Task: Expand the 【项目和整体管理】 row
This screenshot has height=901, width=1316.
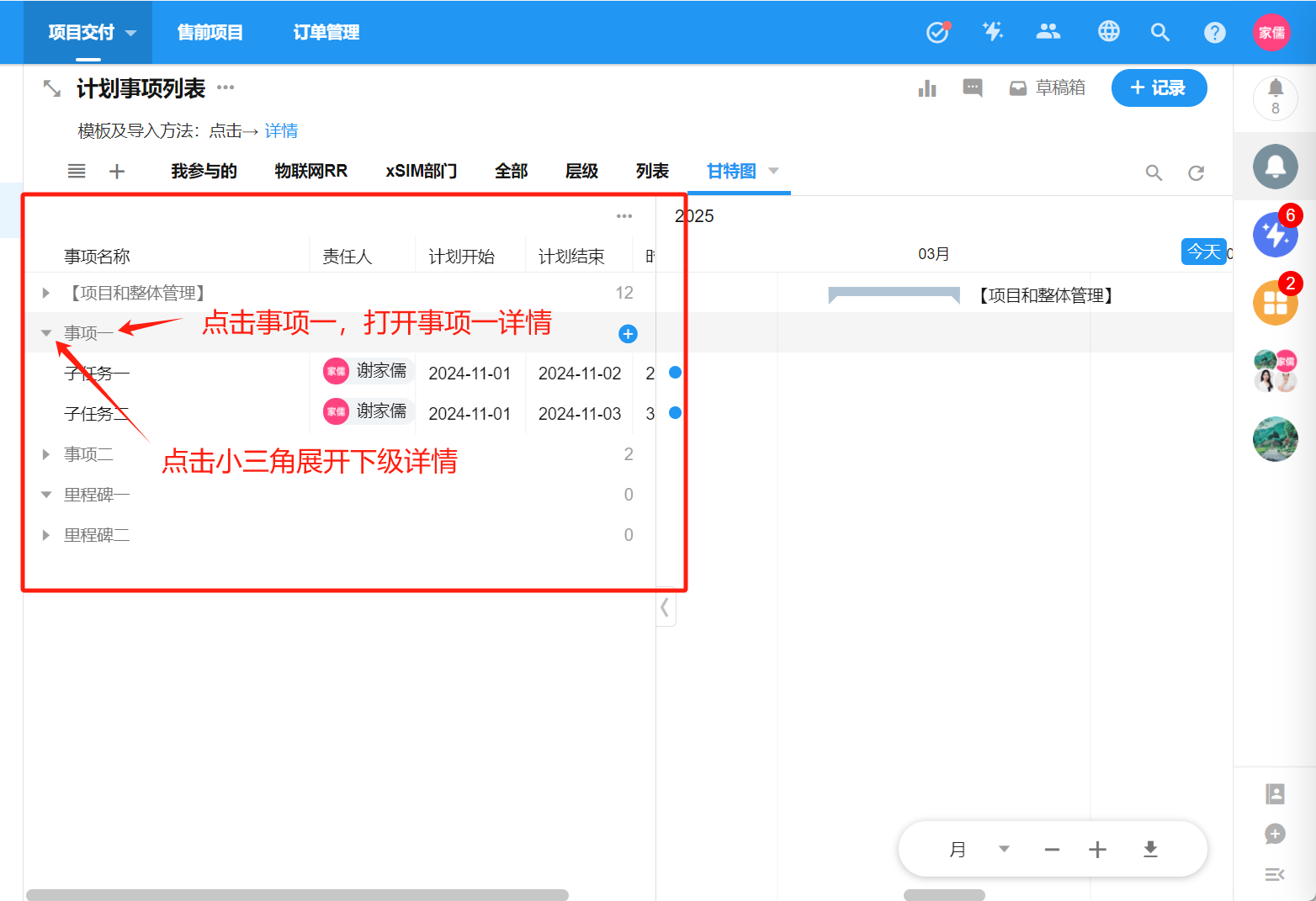Action: click(46, 293)
